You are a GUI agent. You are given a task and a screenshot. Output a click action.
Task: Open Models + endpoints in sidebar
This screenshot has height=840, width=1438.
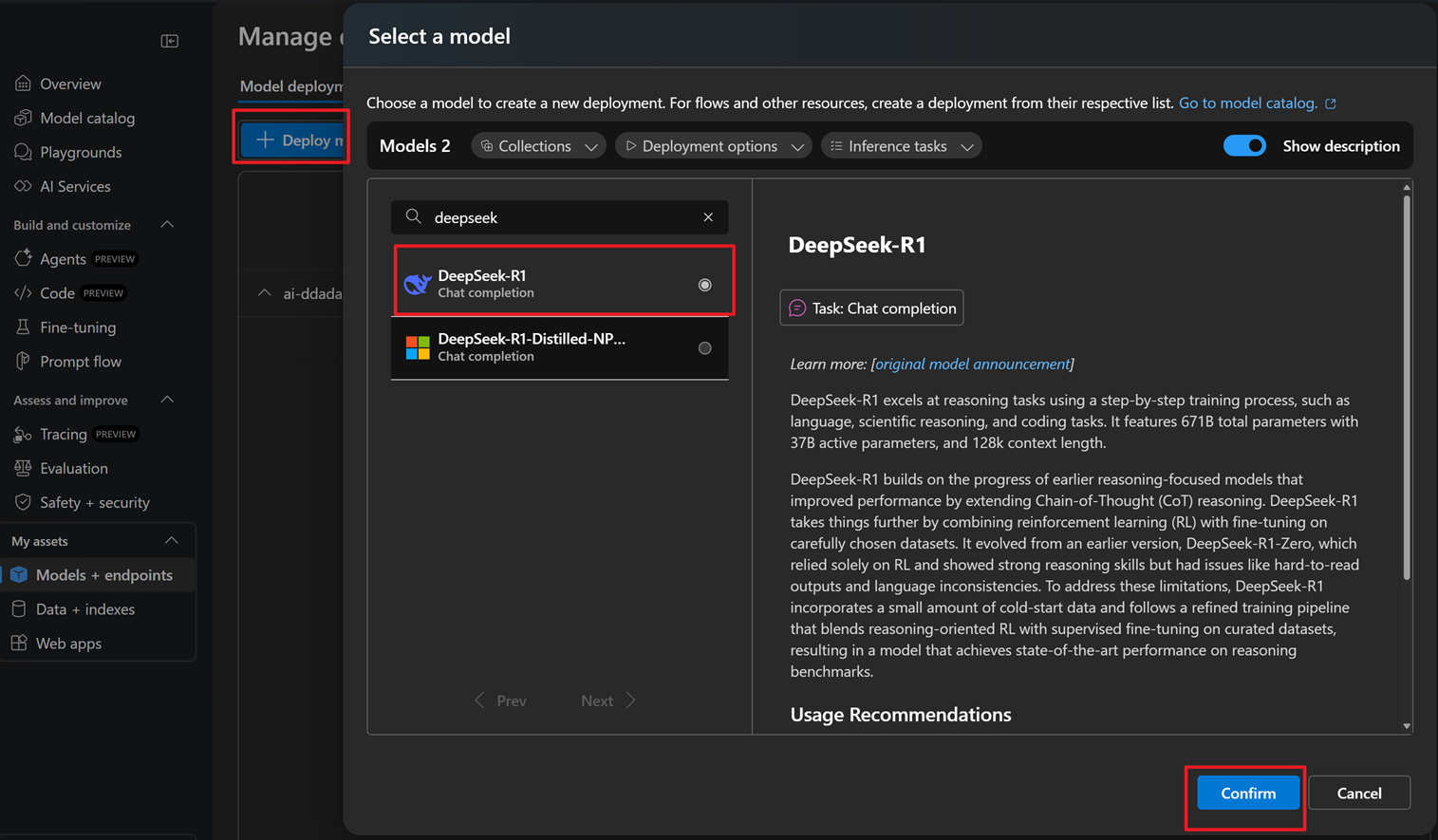(x=103, y=575)
